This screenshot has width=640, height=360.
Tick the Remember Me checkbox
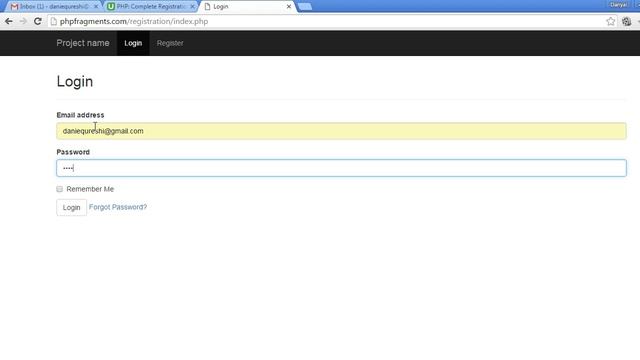[x=60, y=189]
